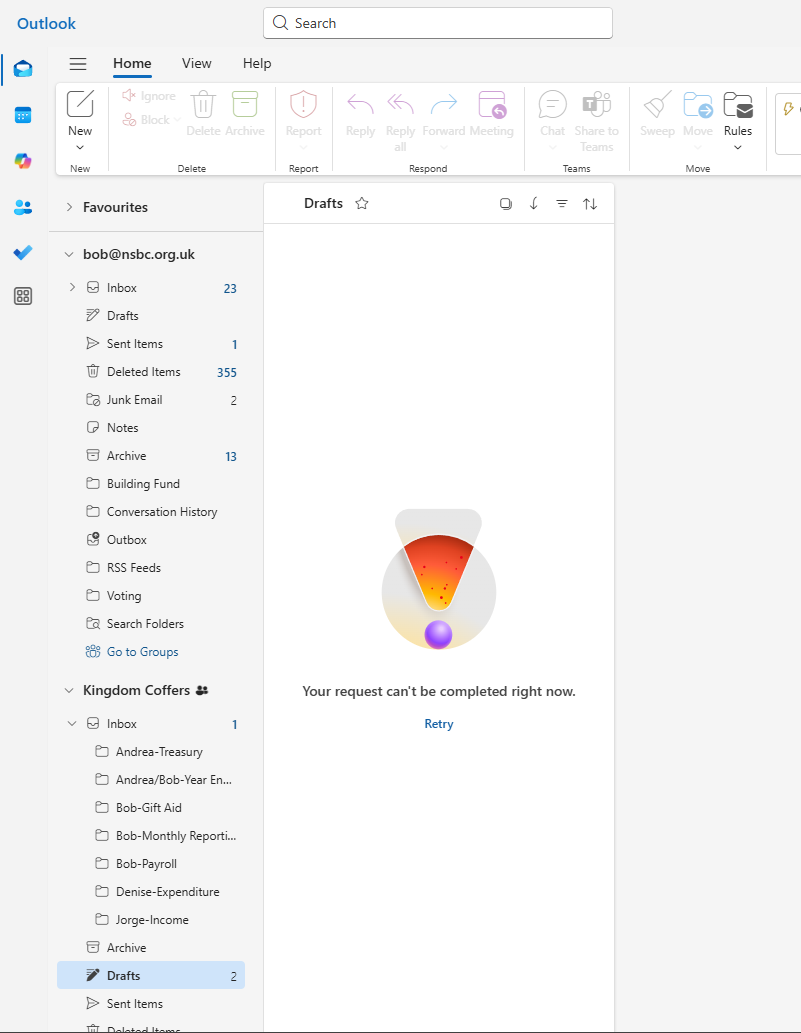This screenshot has height=1033, width=801.
Task: Click the New mail compose icon
Action: [80, 103]
